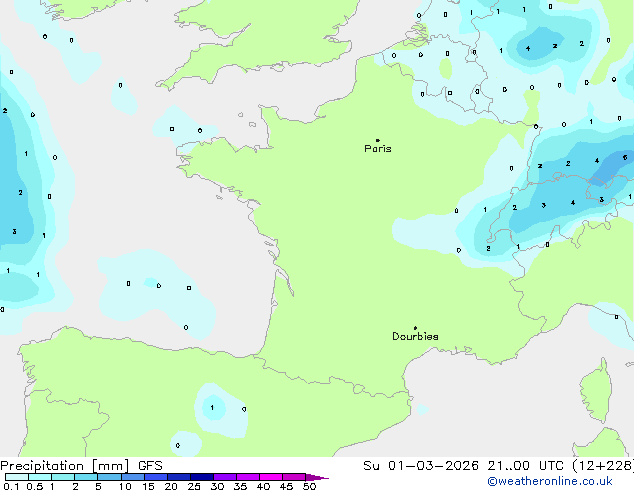Image resolution: width=634 pixels, height=490 pixels.
Task: Click the 0.1 to 0.5 mm legend swatch
Action: tap(17, 477)
